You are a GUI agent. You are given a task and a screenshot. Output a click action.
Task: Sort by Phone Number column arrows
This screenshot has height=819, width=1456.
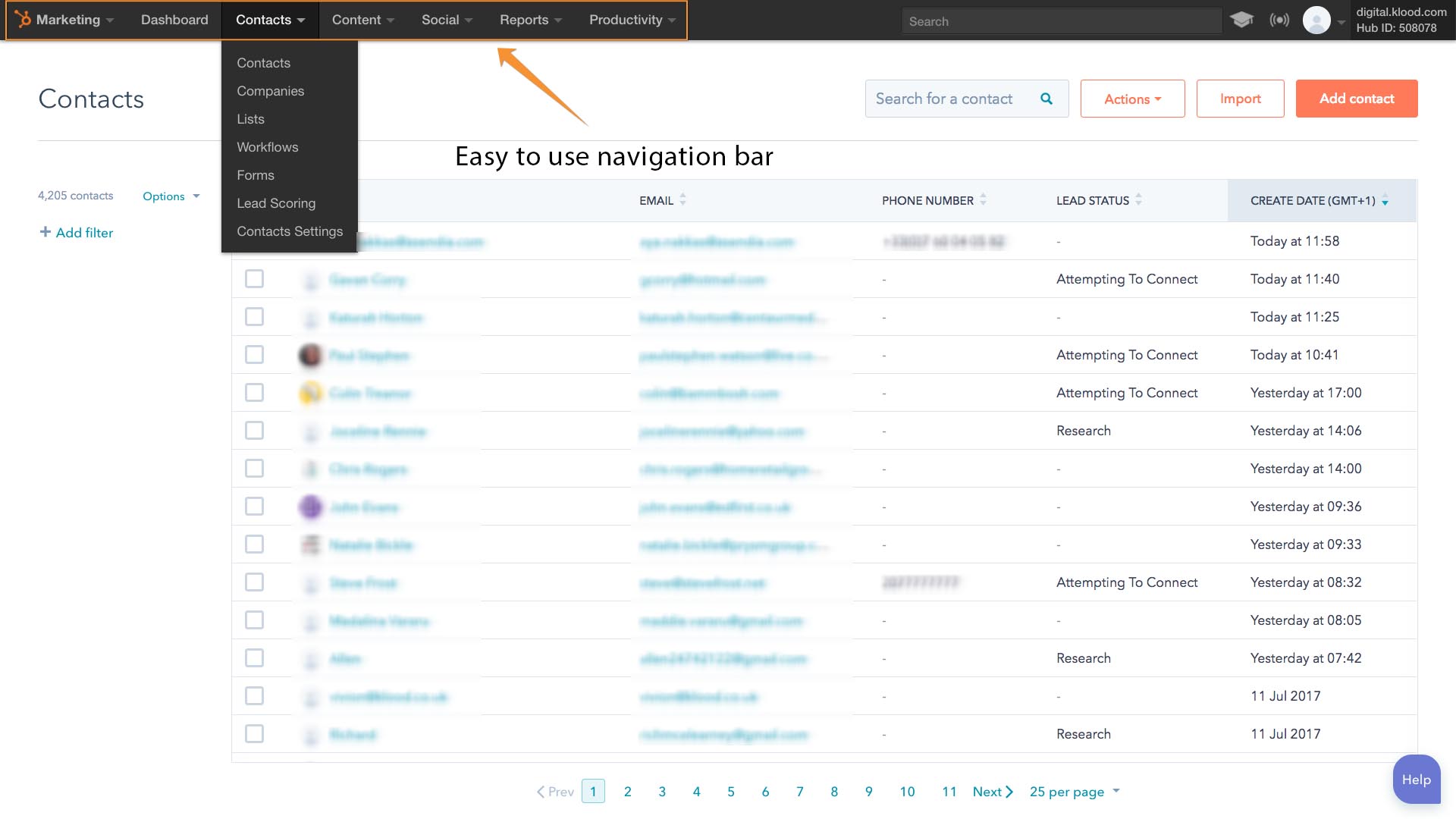(x=983, y=199)
